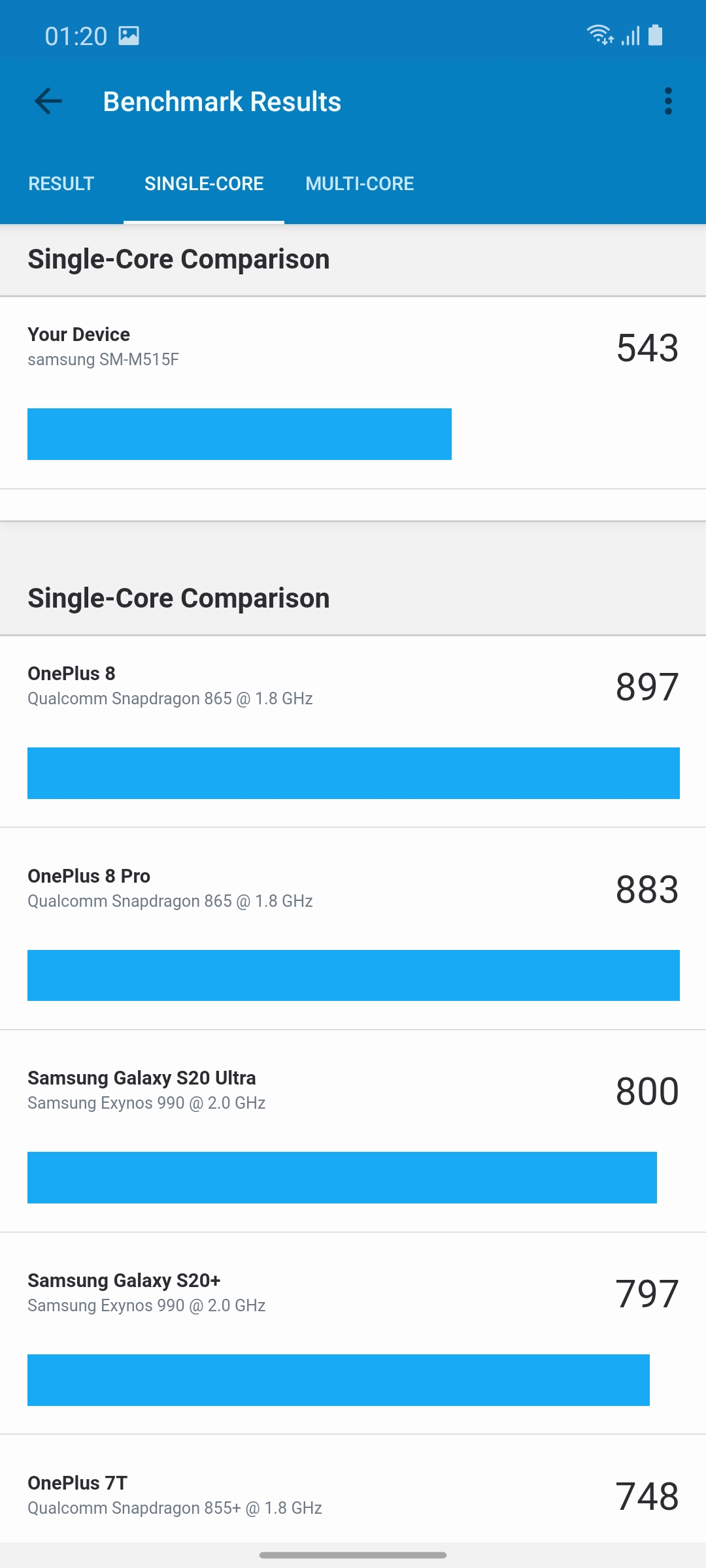
Task: Tap the image notification icon
Action: [129, 35]
